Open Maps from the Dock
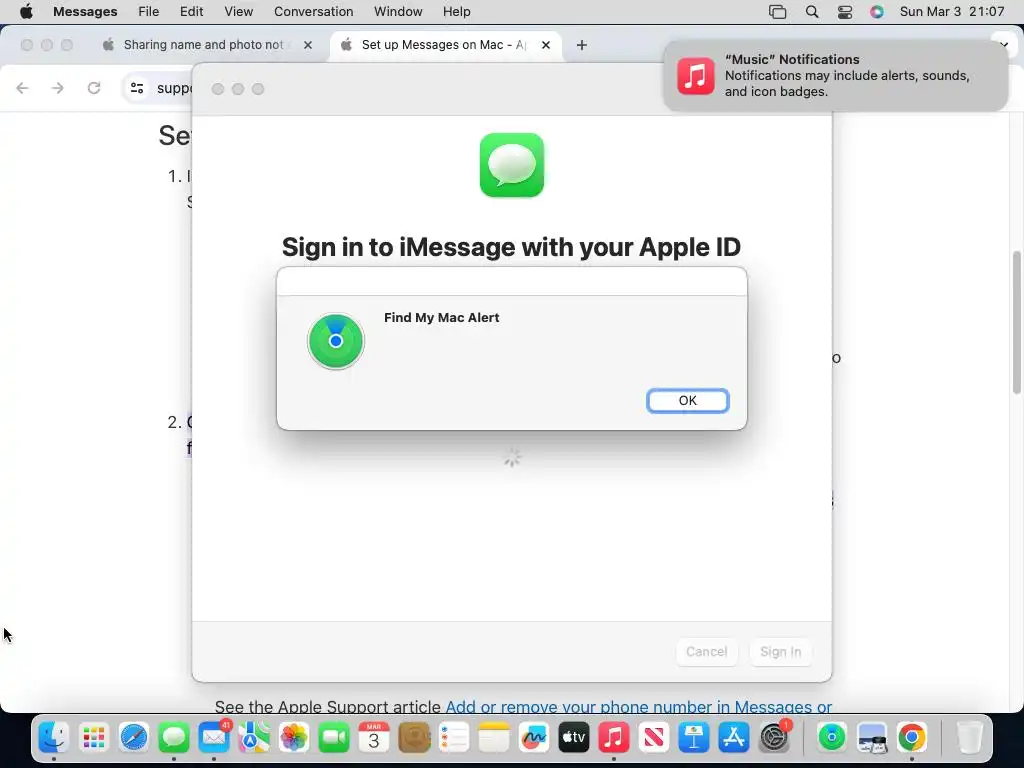Image resolution: width=1024 pixels, height=768 pixels. pos(254,738)
